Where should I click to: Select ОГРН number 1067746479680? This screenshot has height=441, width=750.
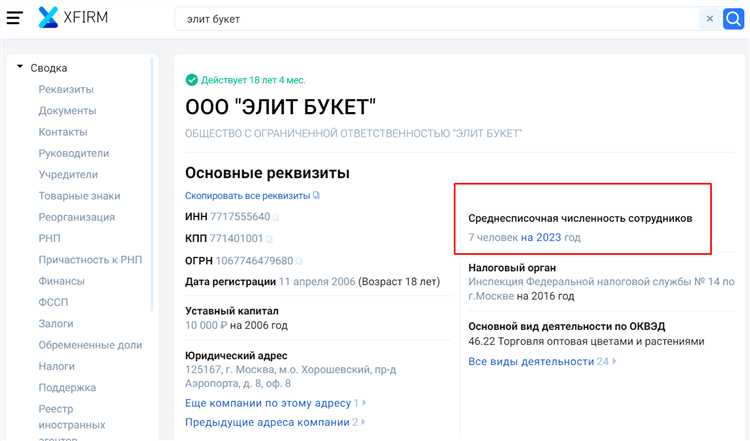[x=254, y=261]
